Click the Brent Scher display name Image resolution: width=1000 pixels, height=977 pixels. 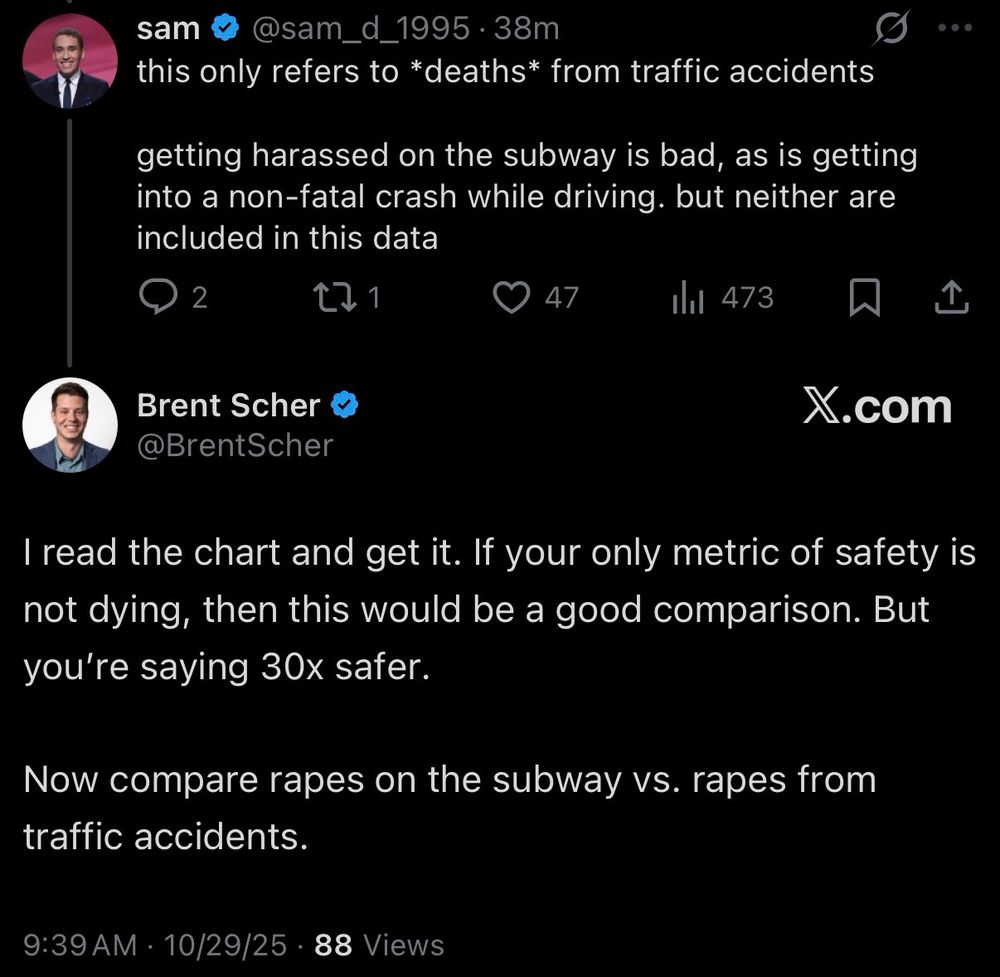point(228,405)
